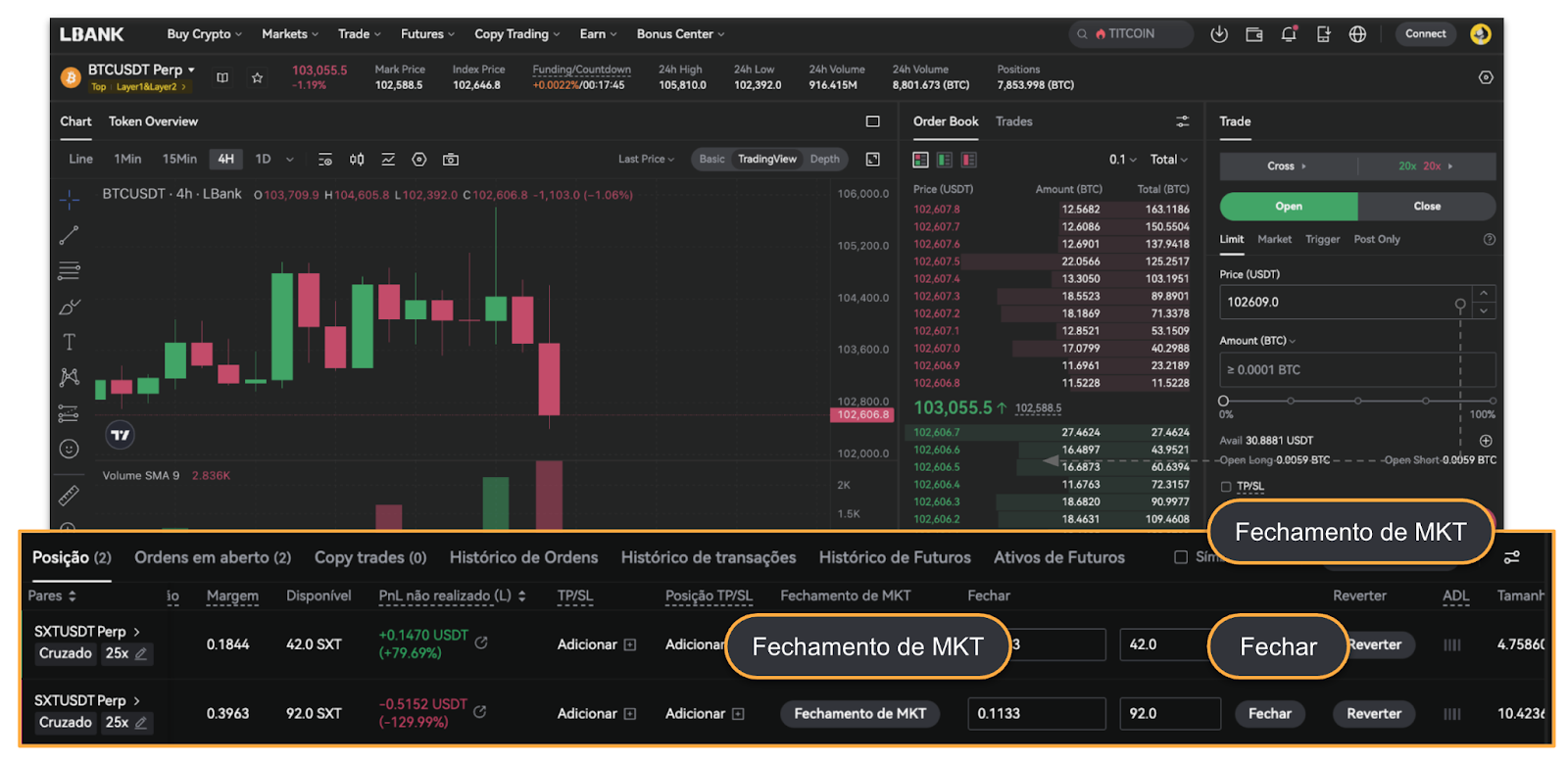Open the user avatar icon
This screenshot has height=761, width=1568.
coord(1481,34)
